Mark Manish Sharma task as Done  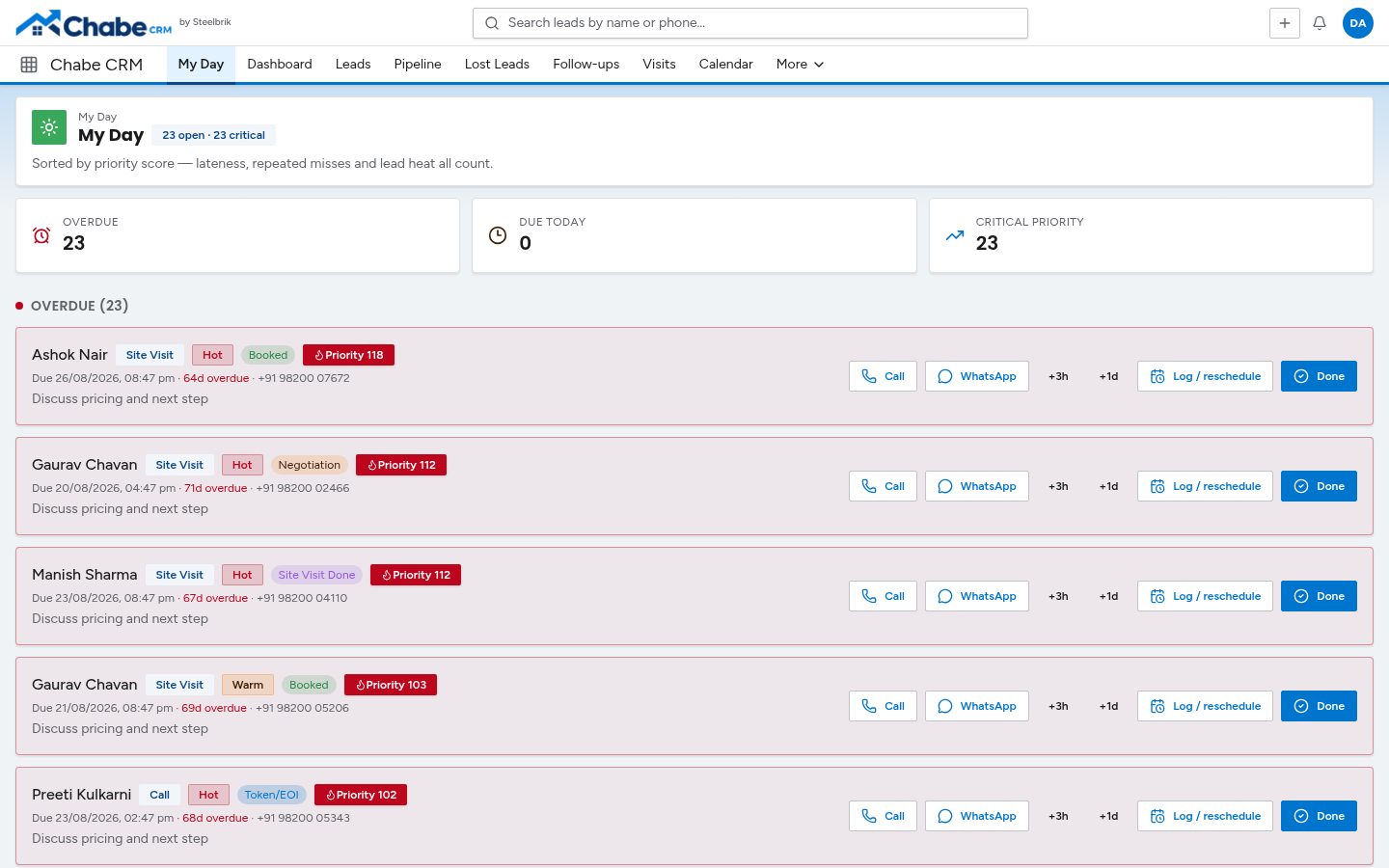pyautogui.click(x=1319, y=596)
